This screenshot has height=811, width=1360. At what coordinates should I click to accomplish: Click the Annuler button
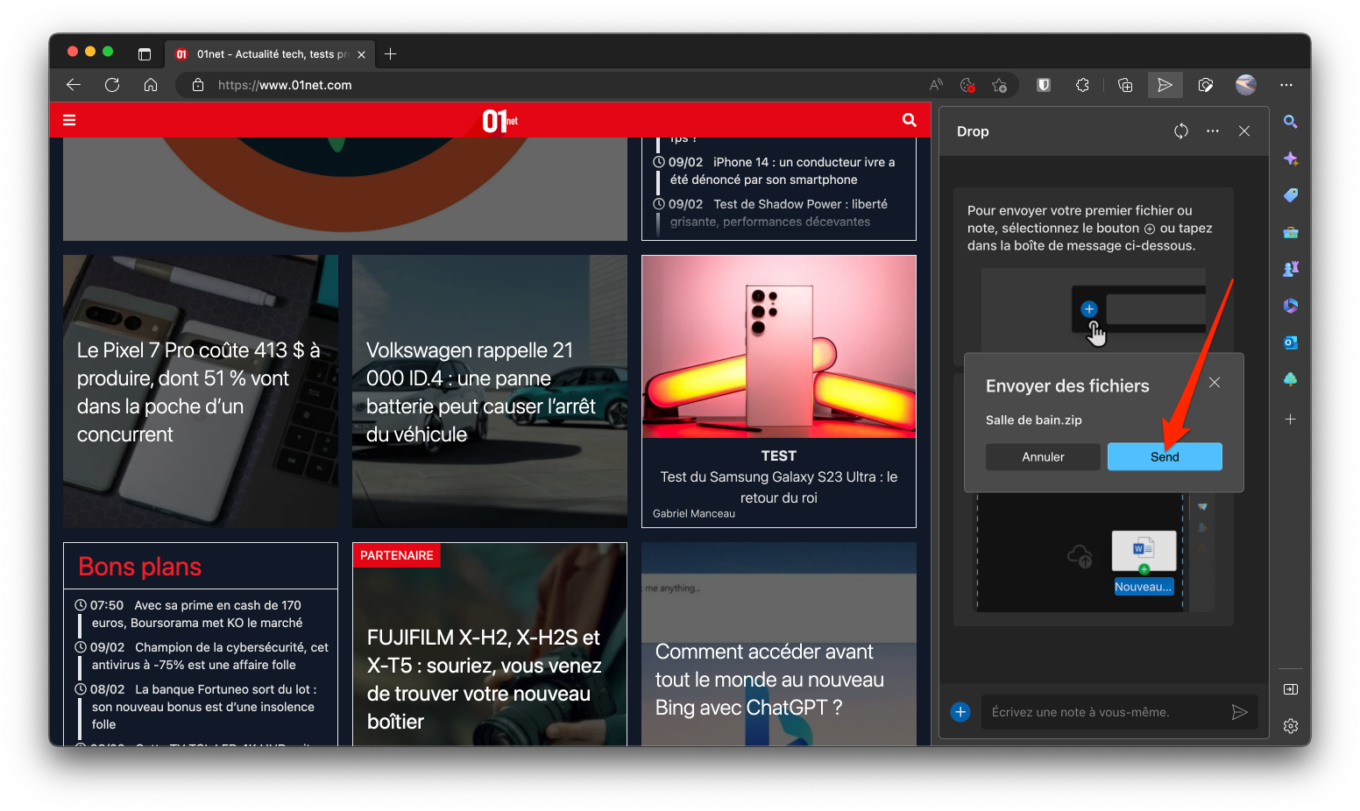point(1043,457)
